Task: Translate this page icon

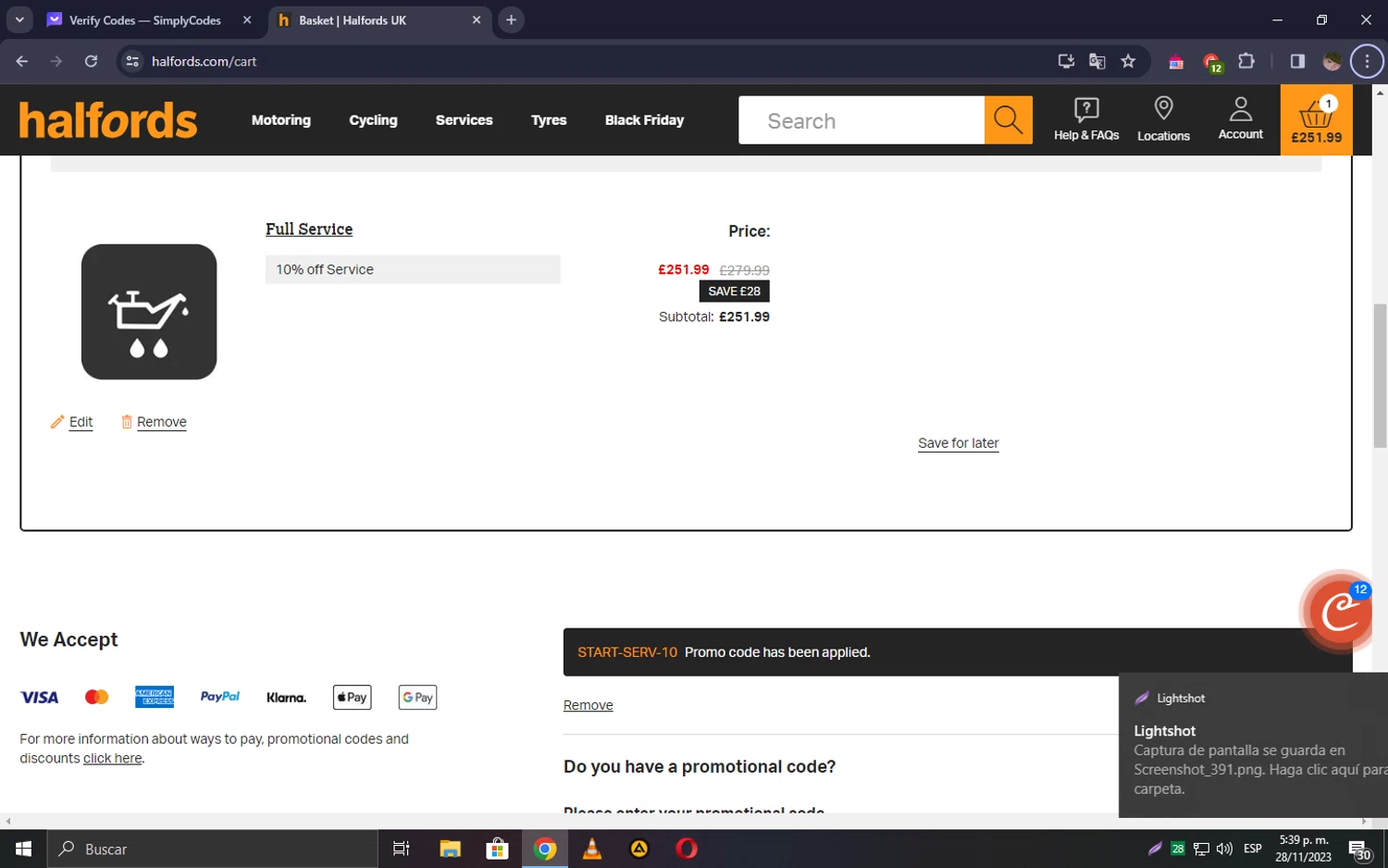Action: [1097, 61]
